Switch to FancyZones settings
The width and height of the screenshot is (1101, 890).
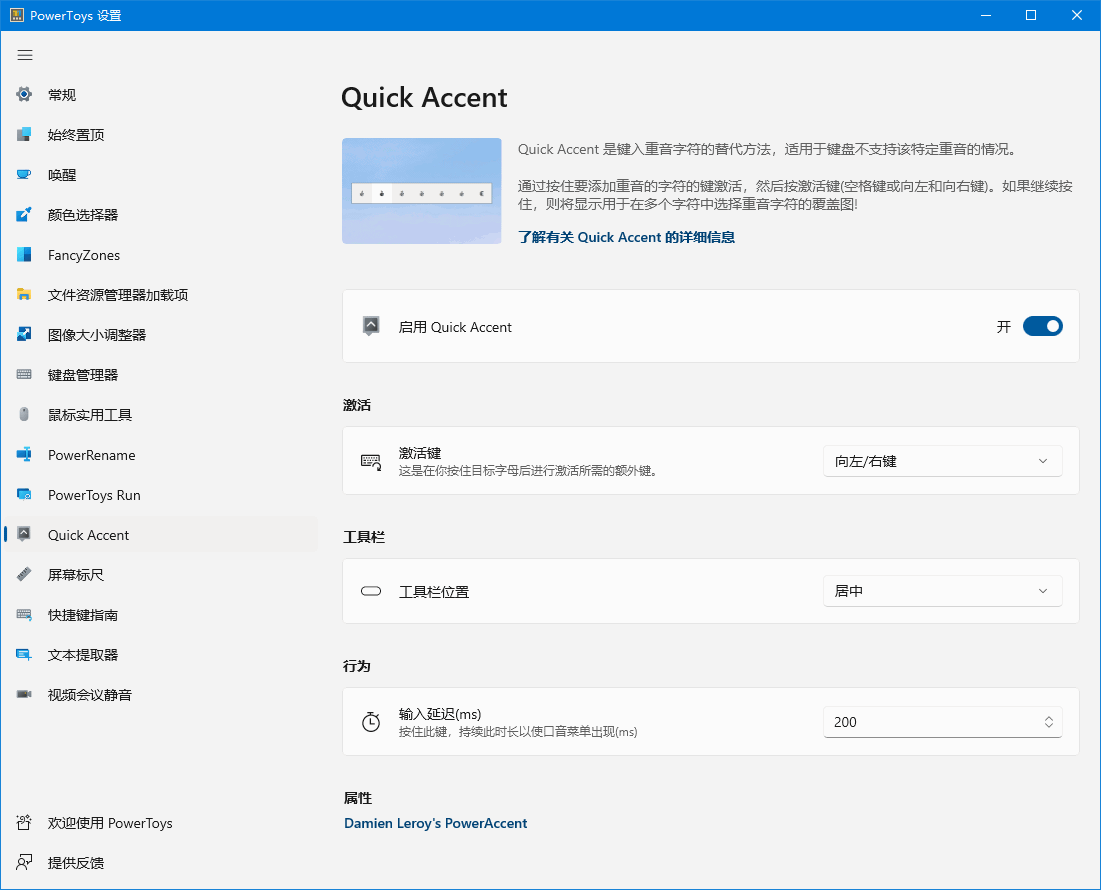[84, 255]
